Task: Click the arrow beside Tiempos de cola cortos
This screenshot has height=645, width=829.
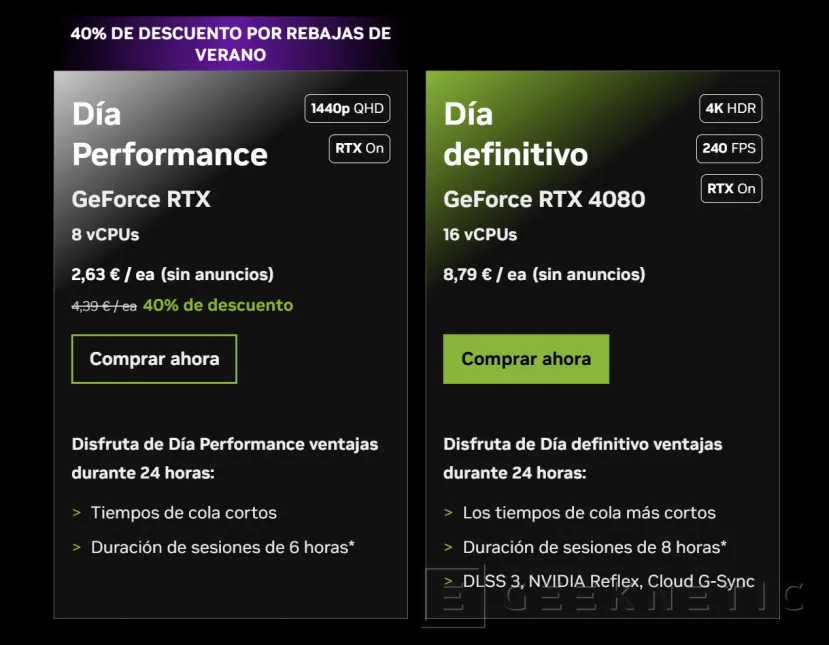Action: point(75,512)
